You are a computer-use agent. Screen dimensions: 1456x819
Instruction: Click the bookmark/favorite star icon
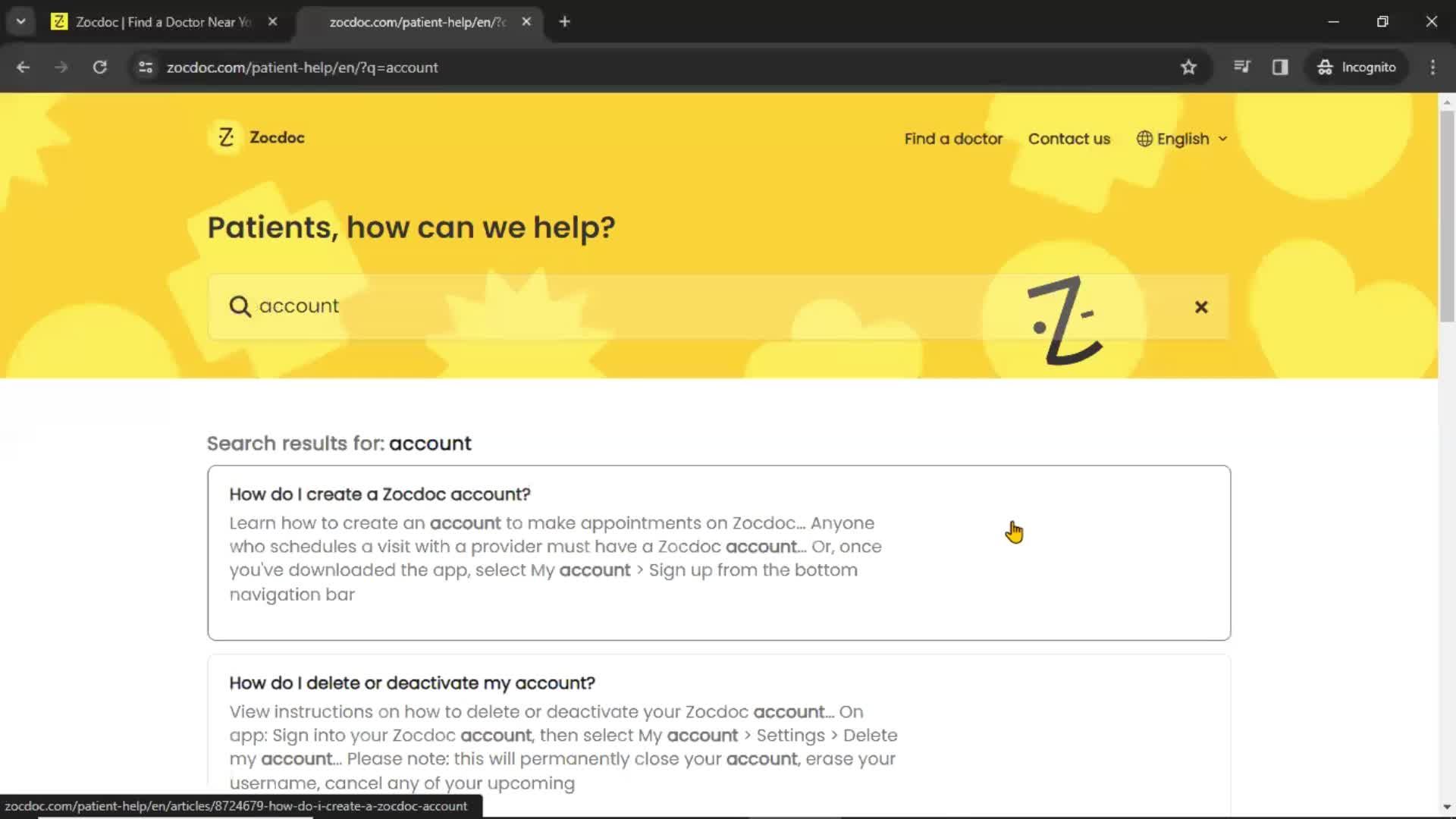1189,67
